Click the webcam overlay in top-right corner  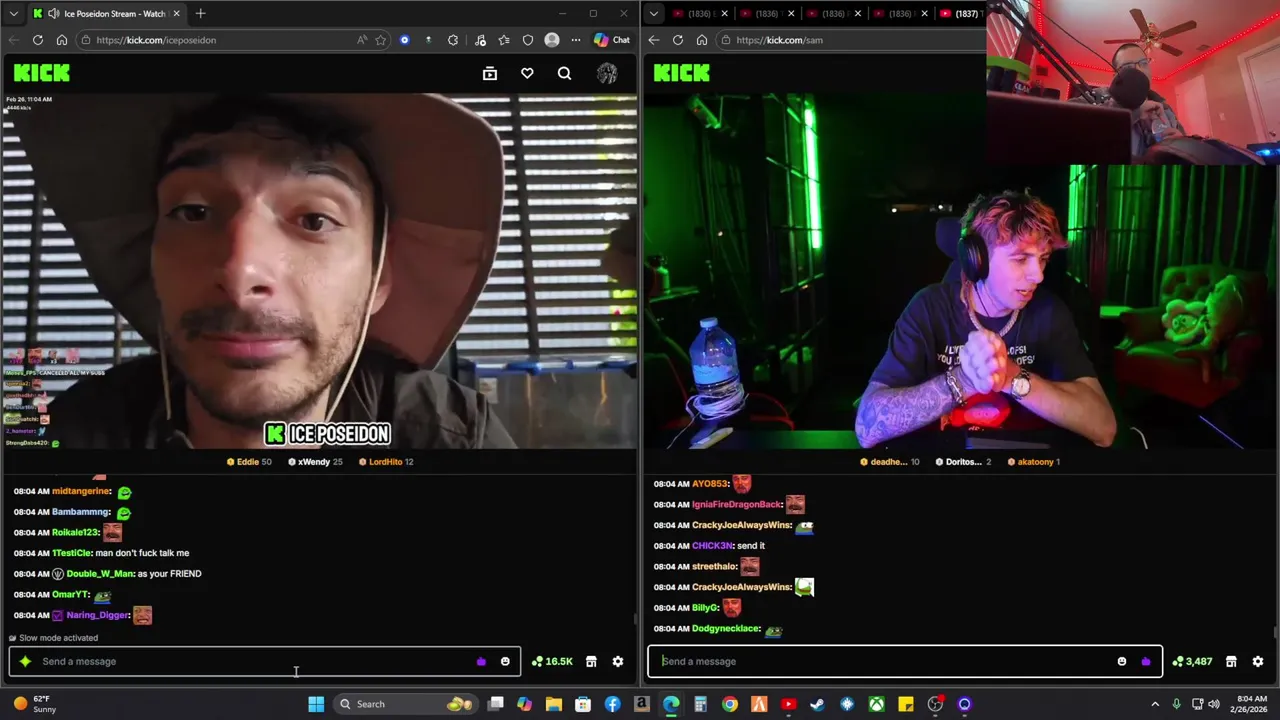(1133, 82)
